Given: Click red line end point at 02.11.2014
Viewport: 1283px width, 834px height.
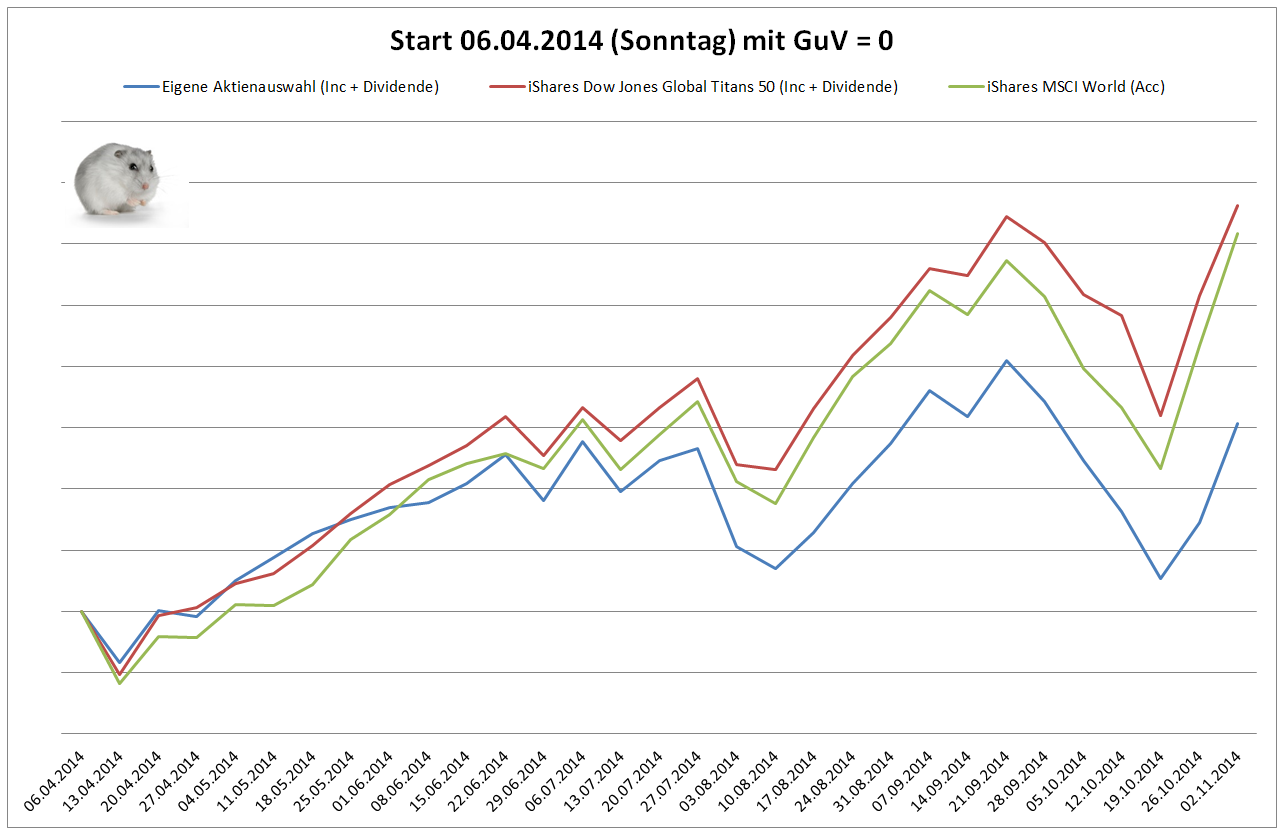Looking at the screenshot, I should tap(1238, 205).
